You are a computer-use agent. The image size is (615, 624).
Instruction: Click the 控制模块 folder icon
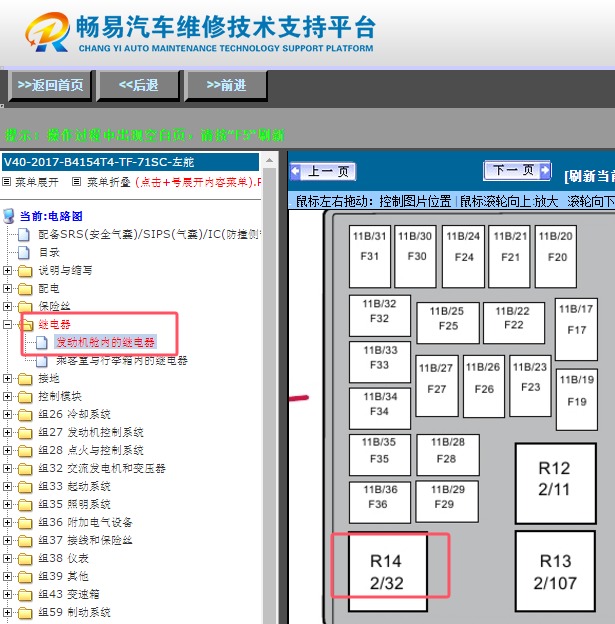(25, 397)
